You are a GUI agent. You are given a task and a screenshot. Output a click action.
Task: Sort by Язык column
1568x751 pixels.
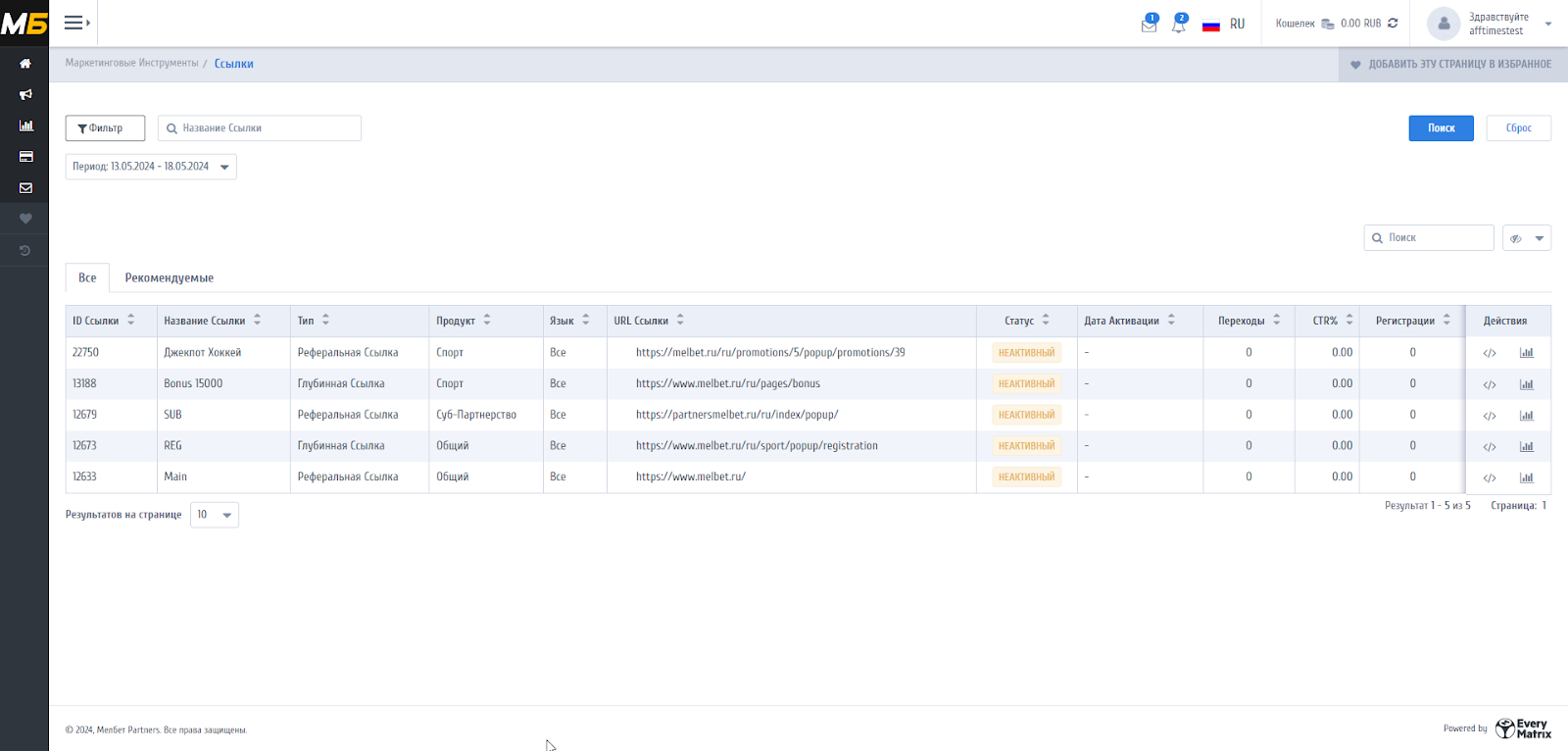coord(585,321)
